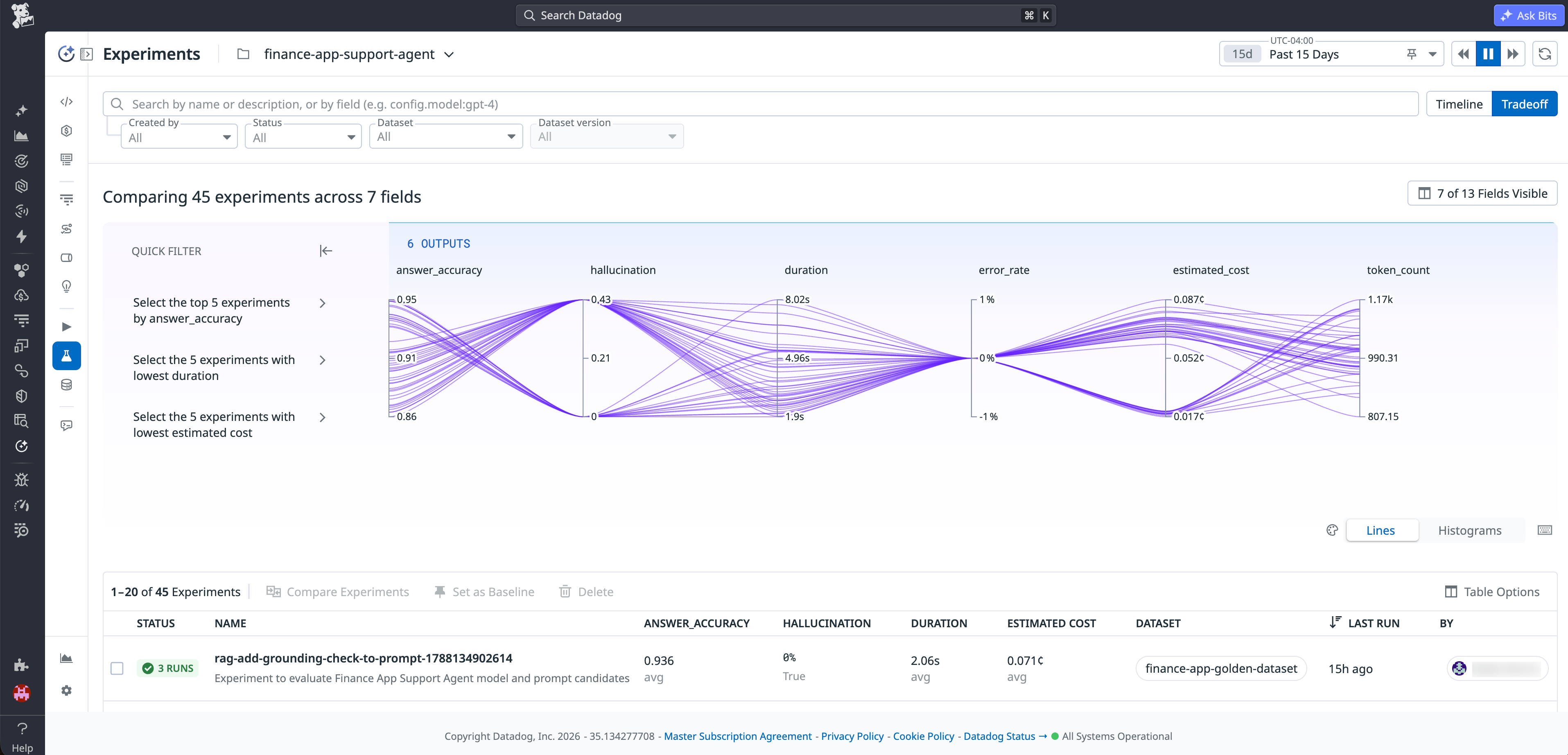Open the sparkle icon in the dark sidebar

click(x=22, y=111)
